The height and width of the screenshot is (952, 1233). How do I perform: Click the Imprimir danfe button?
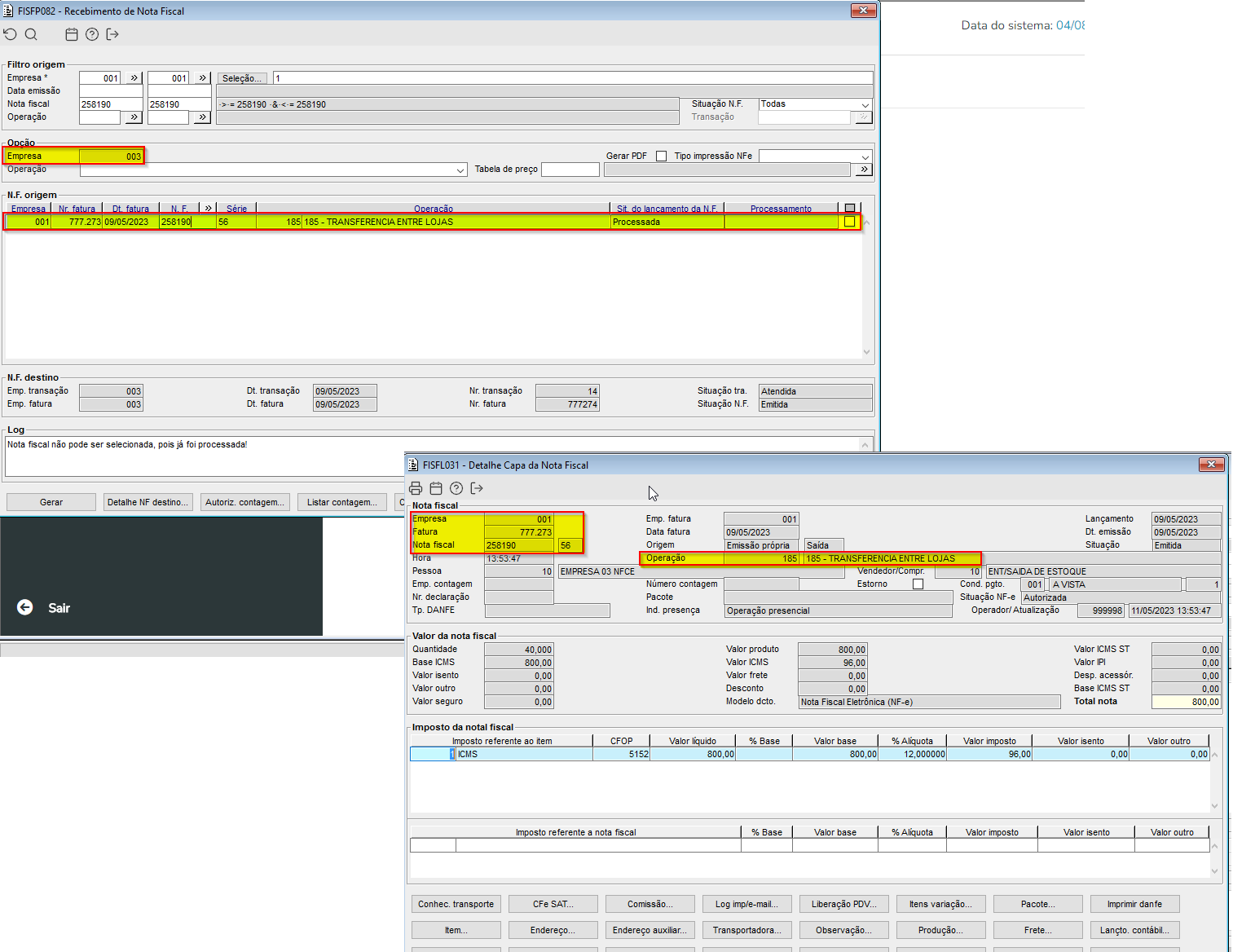[1134, 904]
